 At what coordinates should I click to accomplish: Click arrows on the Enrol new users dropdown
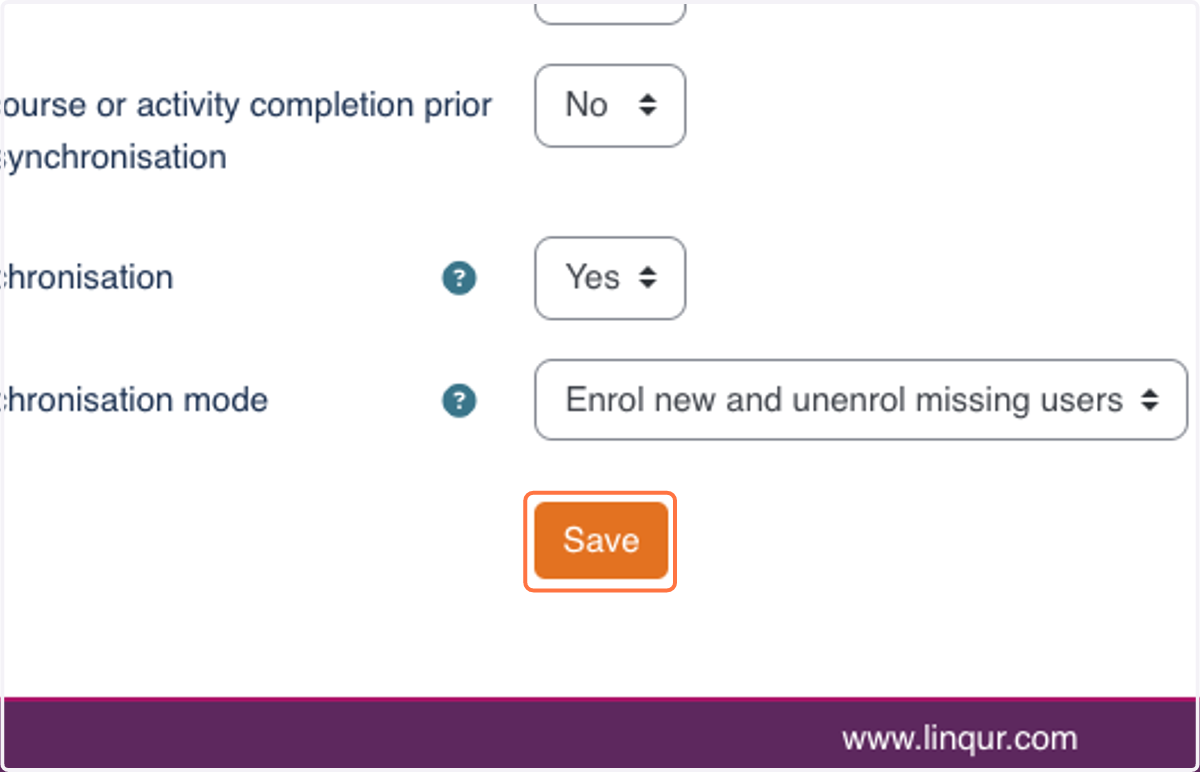click(x=1149, y=400)
